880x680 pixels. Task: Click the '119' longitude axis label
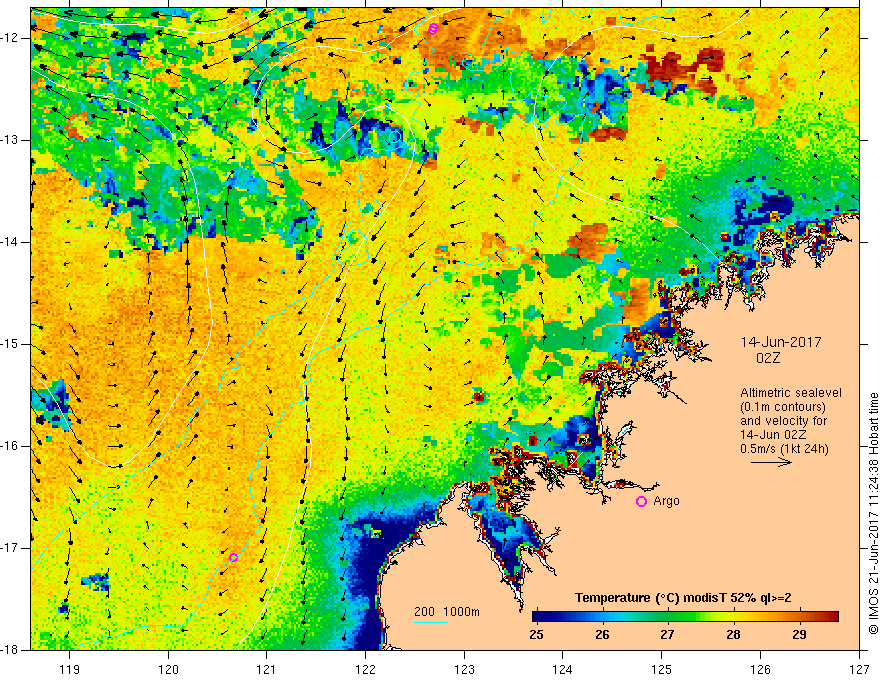tap(70, 669)
